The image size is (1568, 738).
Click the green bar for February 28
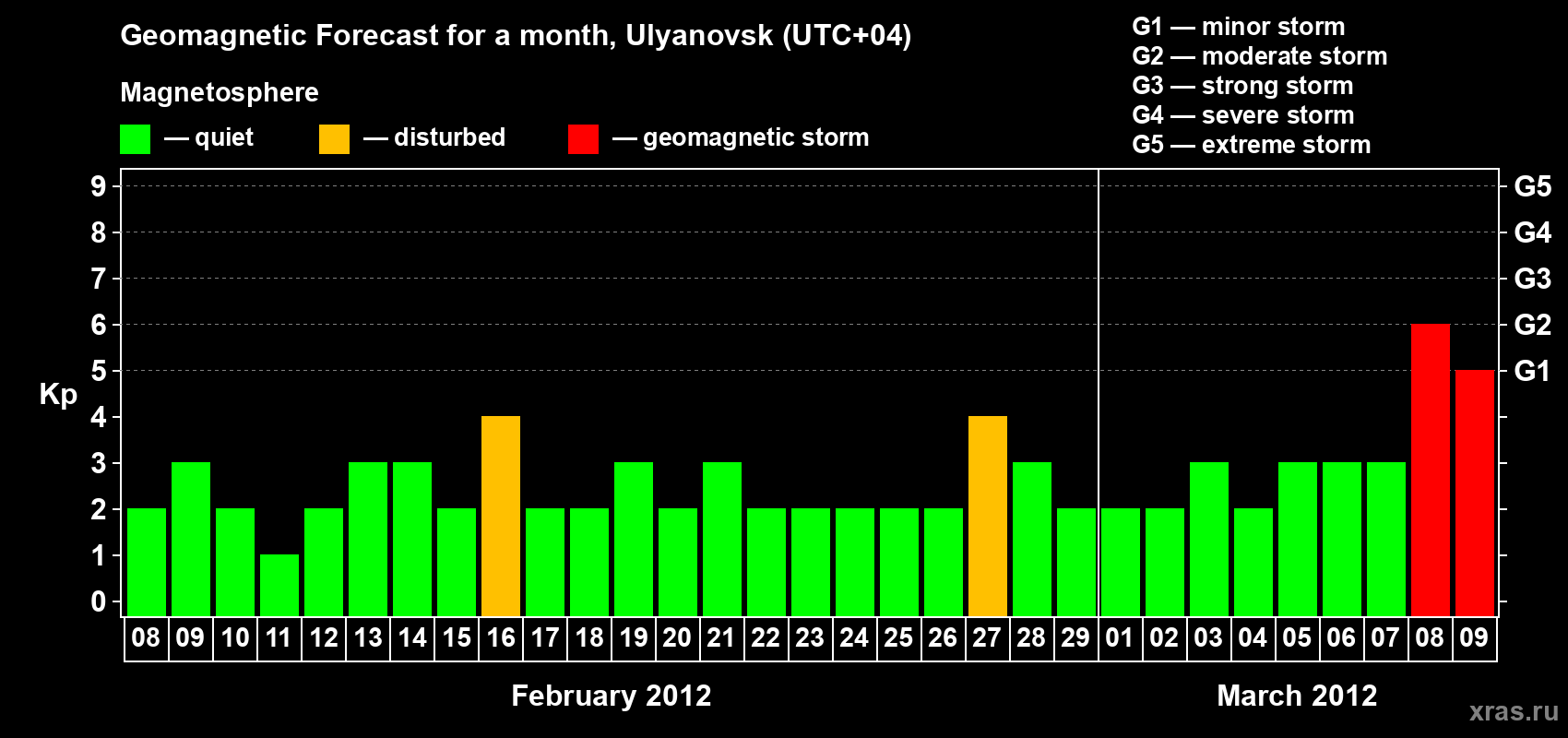coord(1032,539)
